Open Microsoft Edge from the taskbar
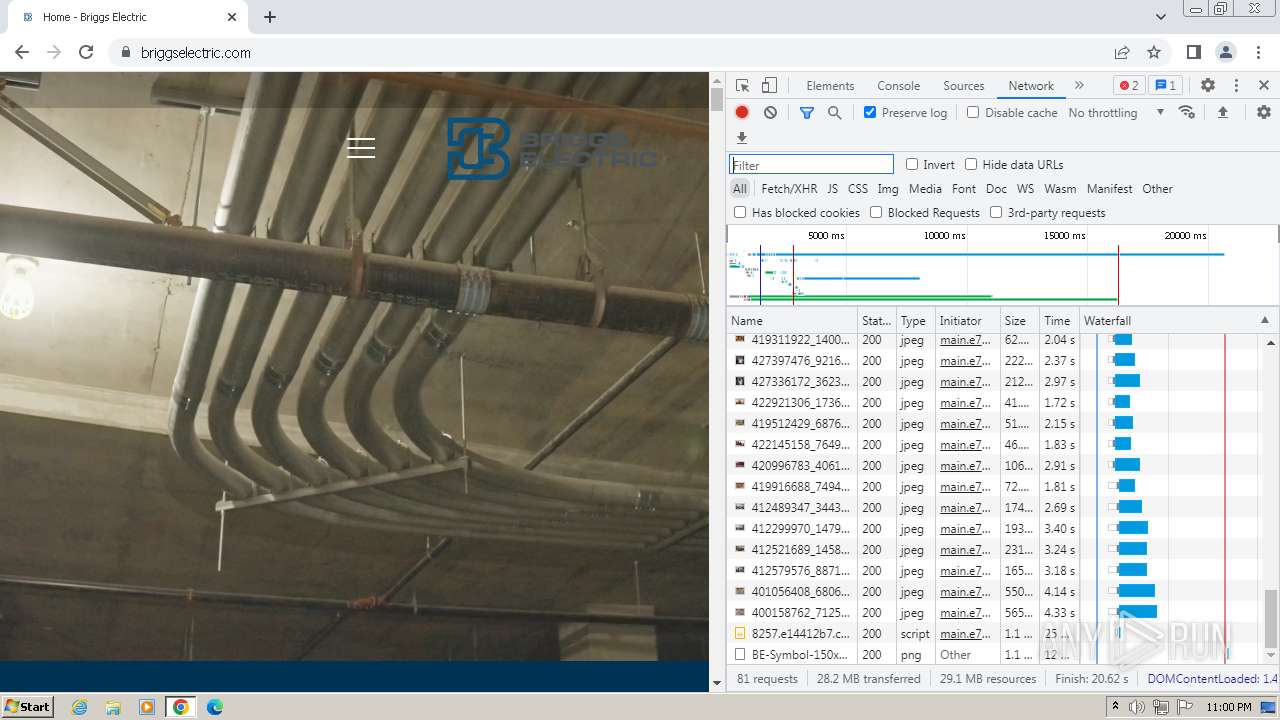 click(x=214, y=707)
